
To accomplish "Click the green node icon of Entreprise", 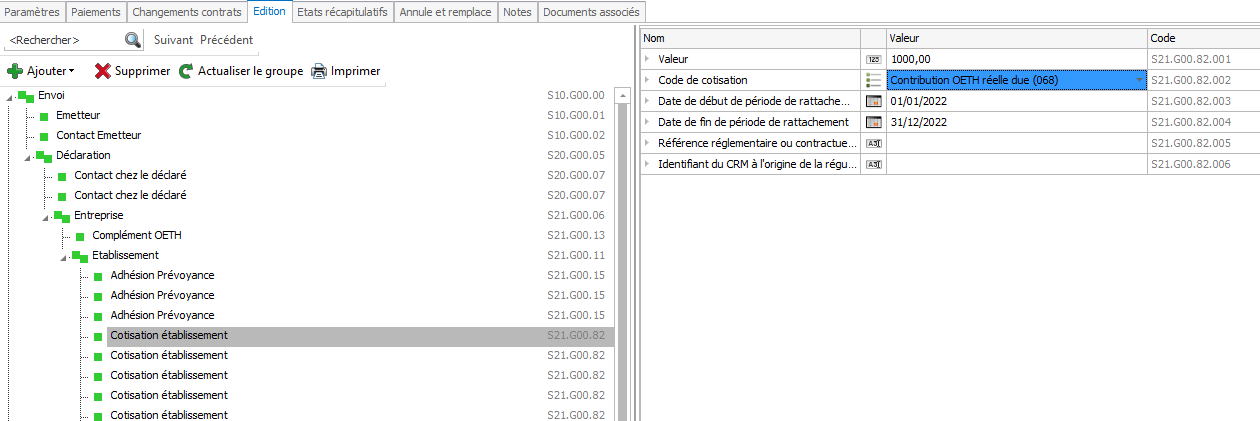I will (62, 216).
